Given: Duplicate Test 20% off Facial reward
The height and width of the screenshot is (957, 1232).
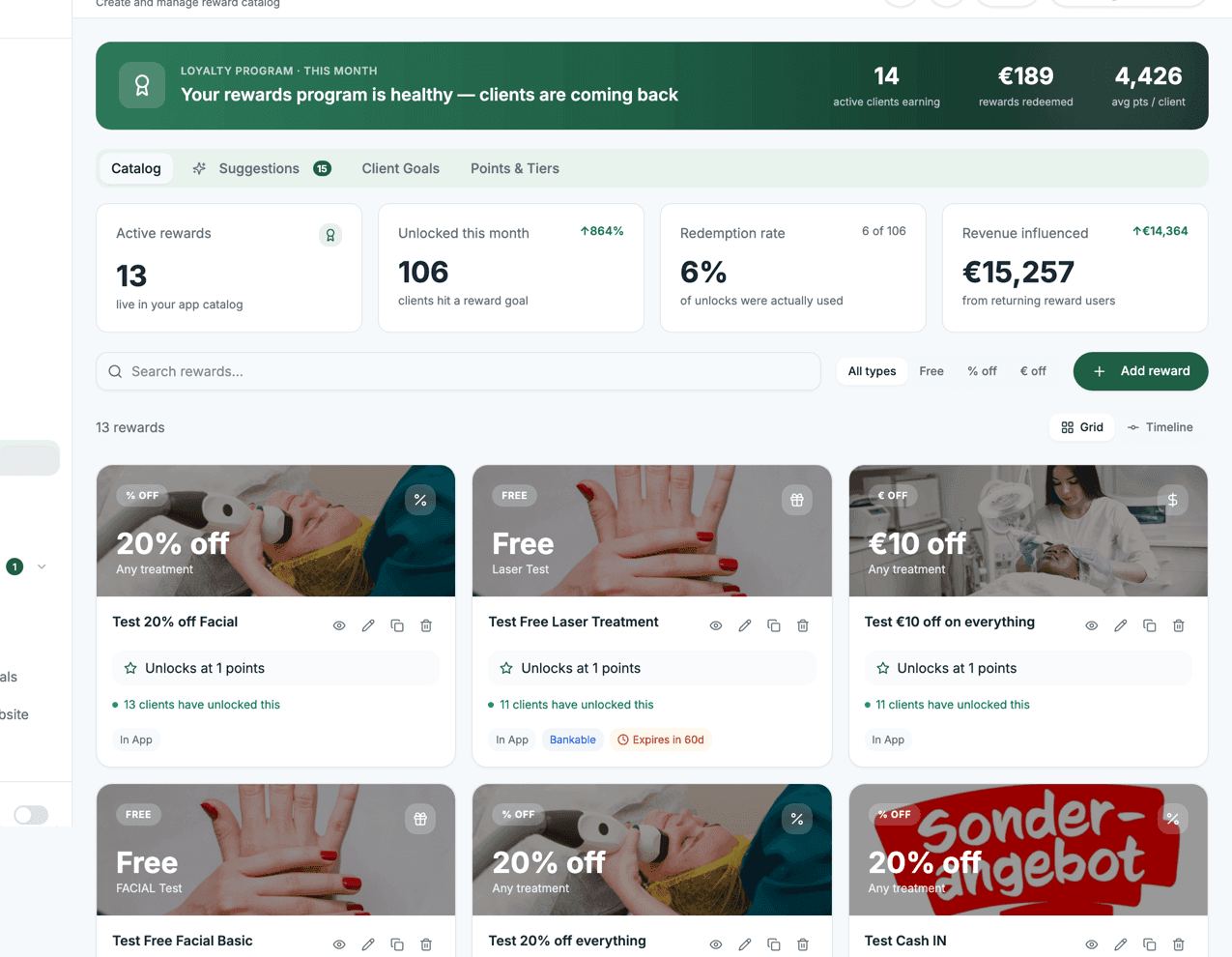Looking at the screenshot, I should point(397,625).
